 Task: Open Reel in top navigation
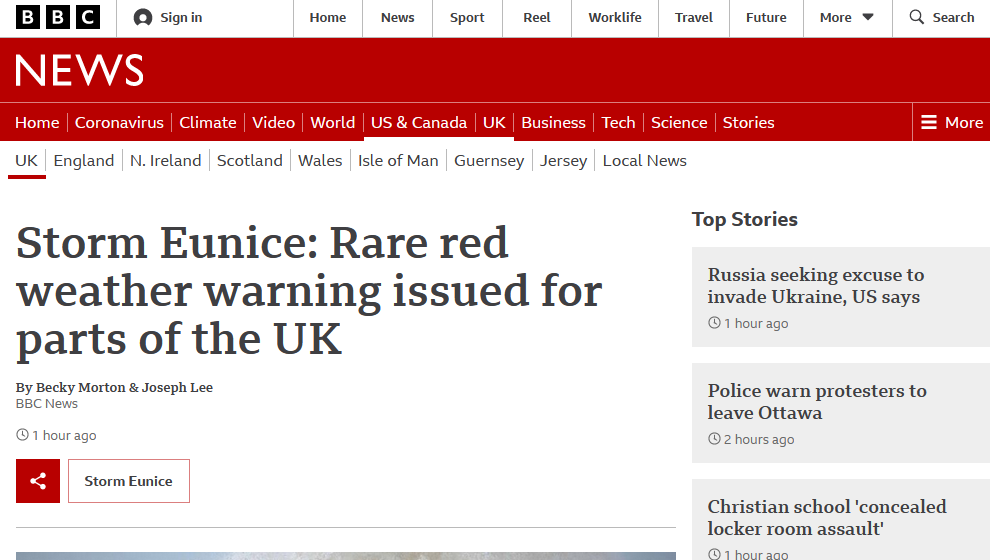(x=537, y=18)
